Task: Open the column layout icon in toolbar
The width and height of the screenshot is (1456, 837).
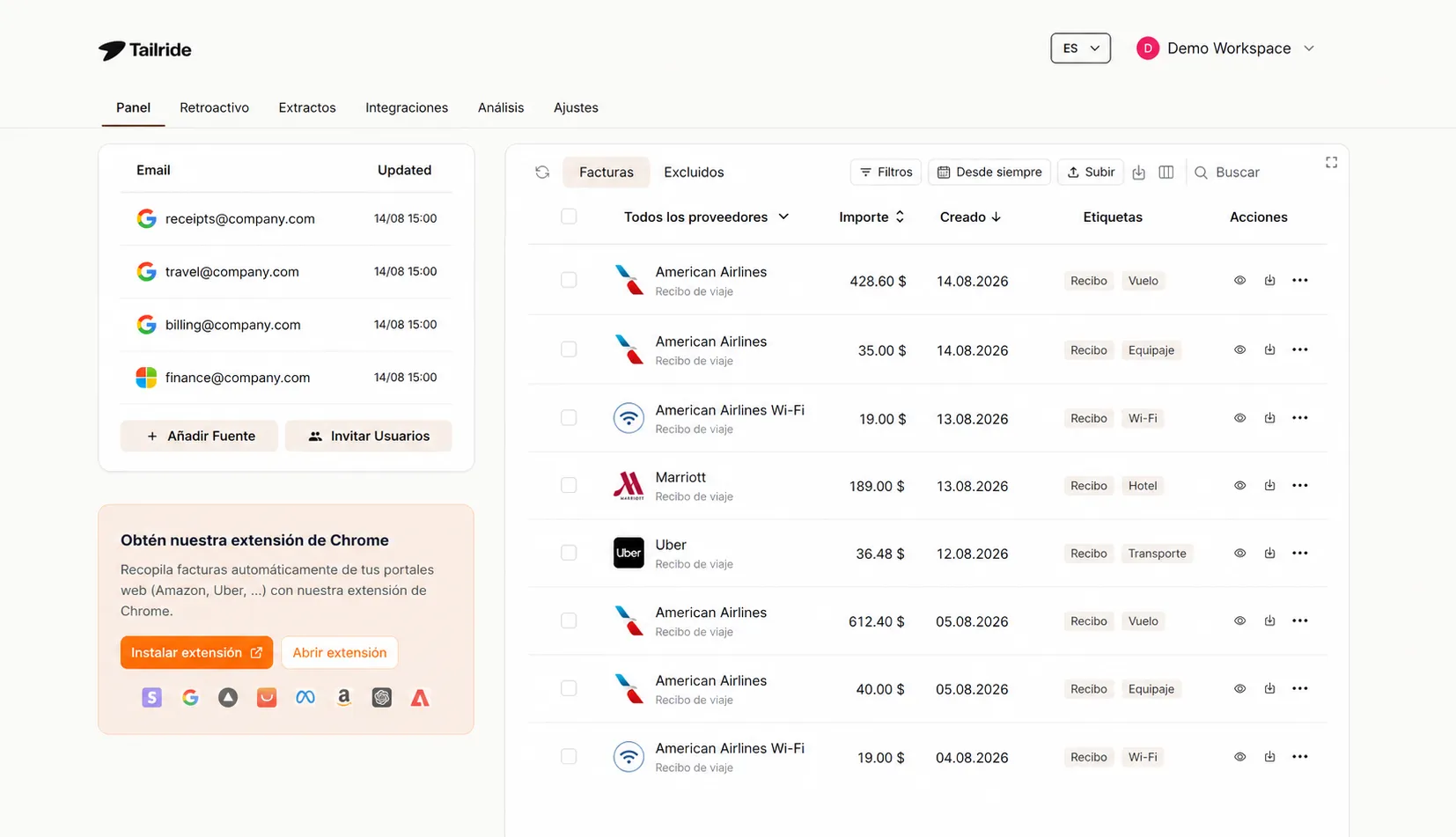Action: [x=1166, y=173]
